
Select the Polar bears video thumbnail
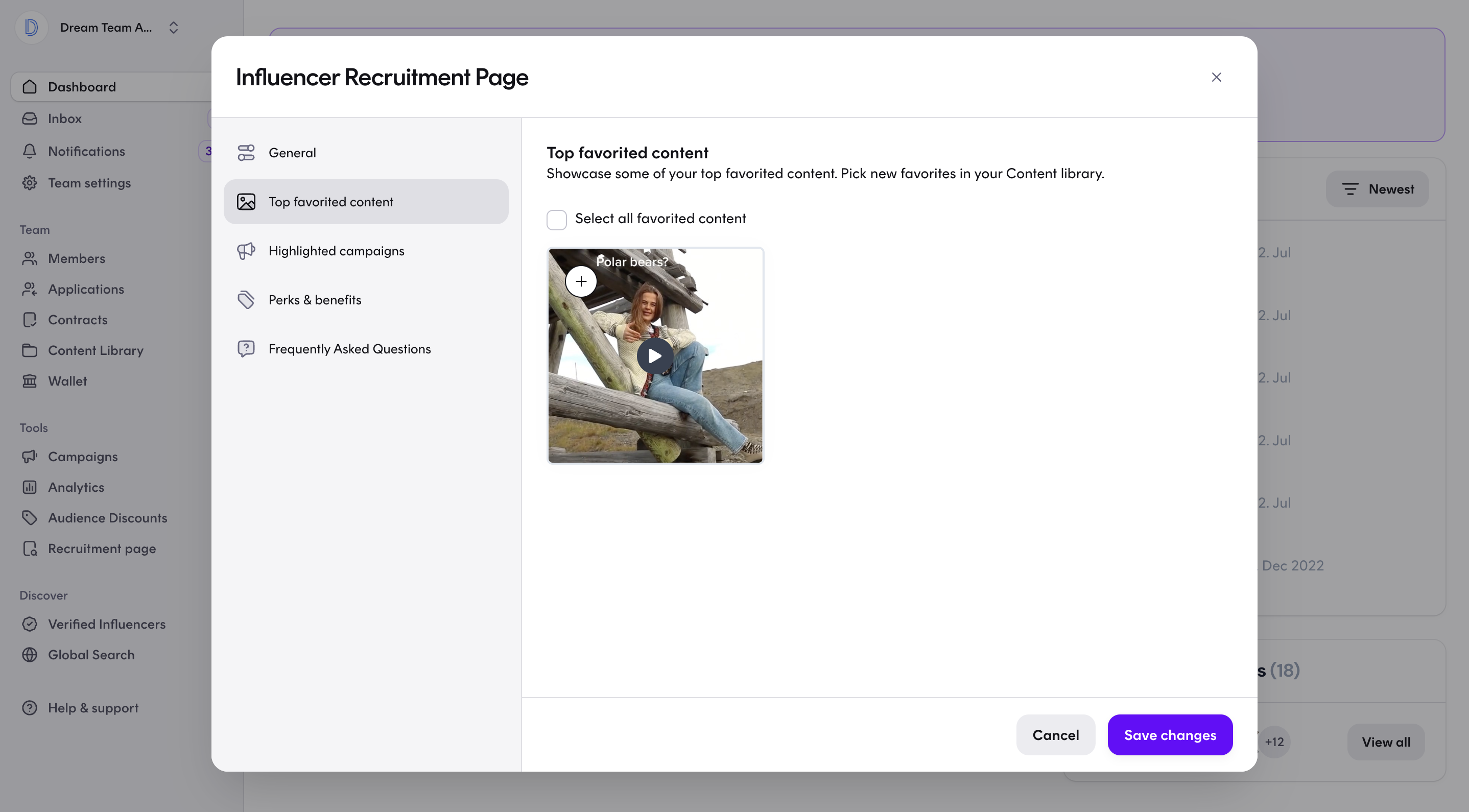pyautogui.click(x=655, y=355)
